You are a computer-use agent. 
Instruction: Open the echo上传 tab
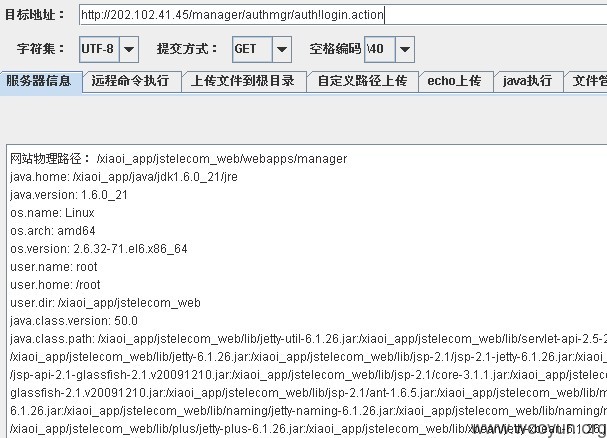(454, 81)
